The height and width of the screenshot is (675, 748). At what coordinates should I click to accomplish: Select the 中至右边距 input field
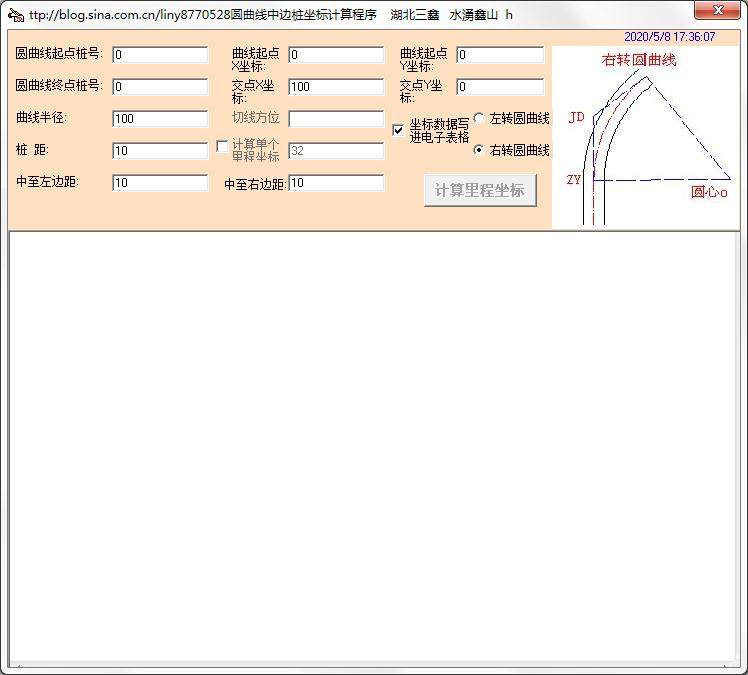(336, 183)
